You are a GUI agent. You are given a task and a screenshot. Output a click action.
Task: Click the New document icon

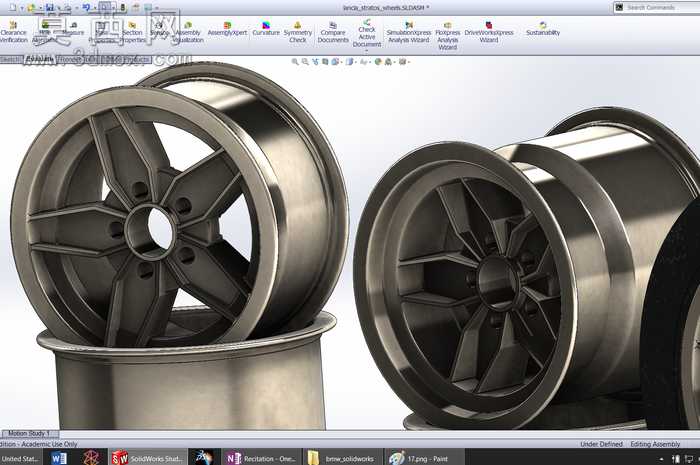pos(12,8)
